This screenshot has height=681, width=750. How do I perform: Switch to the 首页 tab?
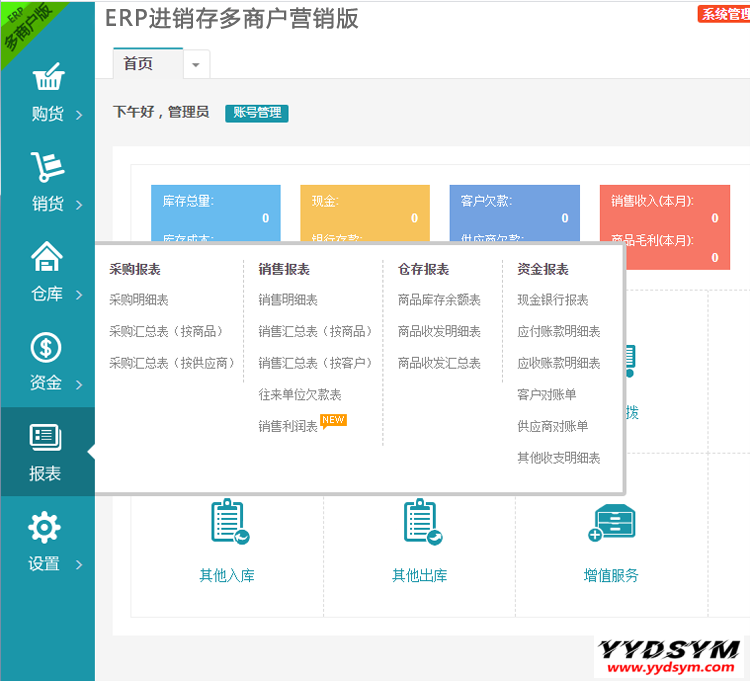(139, 63)
